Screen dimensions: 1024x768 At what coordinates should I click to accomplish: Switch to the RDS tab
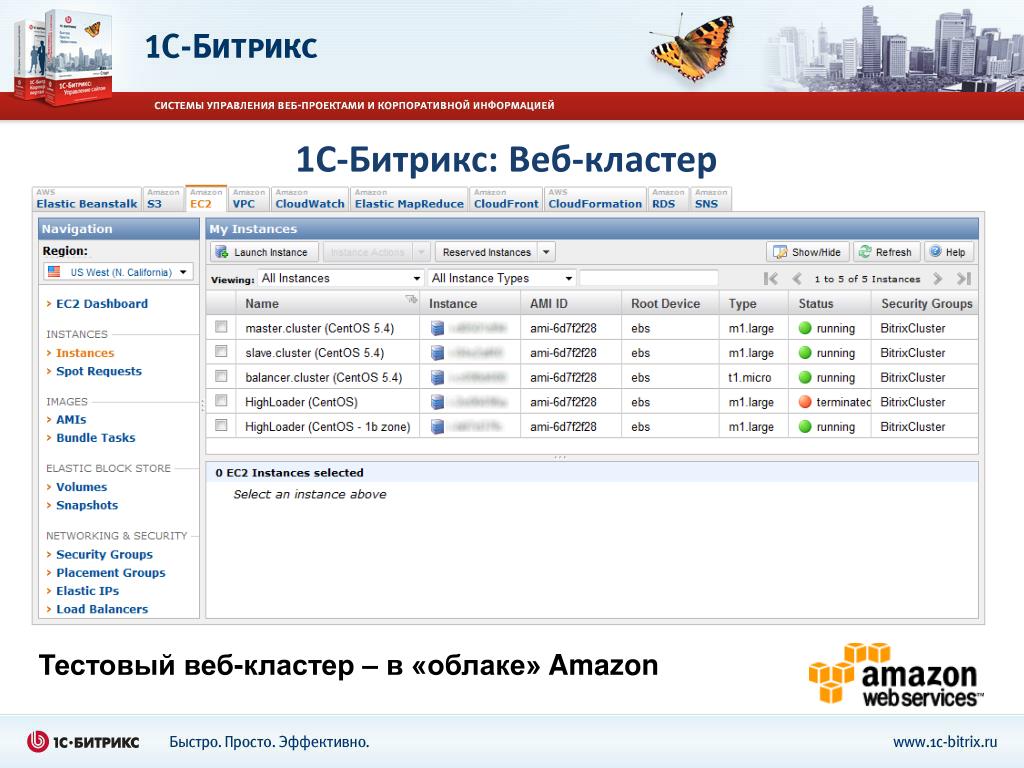click(x=668, y=199)
